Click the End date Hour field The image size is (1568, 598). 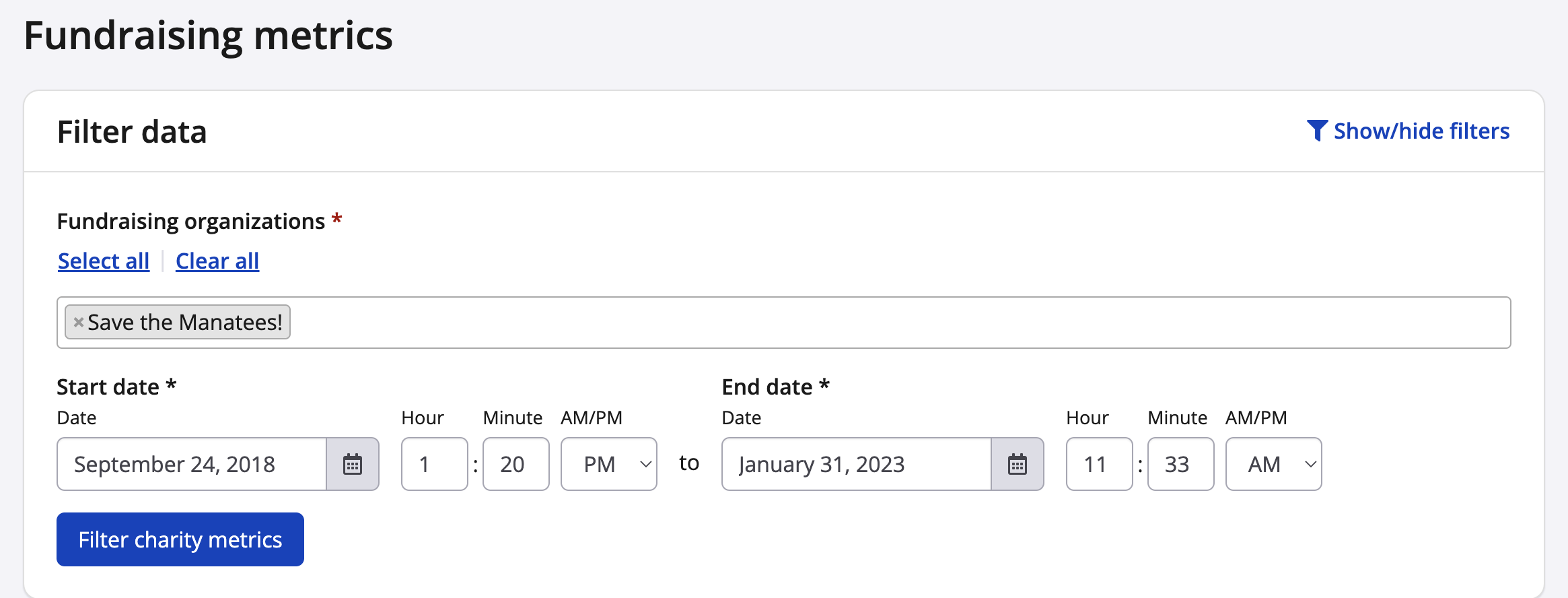[x=1099, y=465]
